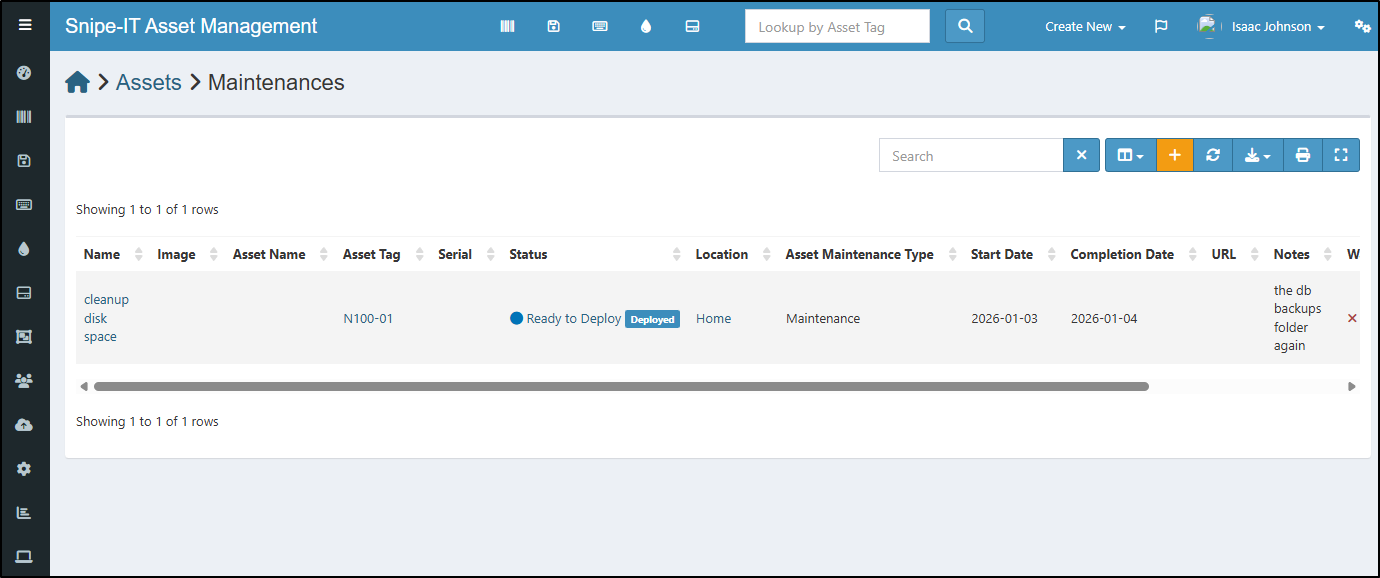This screenshot has width=1380, height=578.
Task: Sort by Start Date column header
Action: coord(1002,254)
